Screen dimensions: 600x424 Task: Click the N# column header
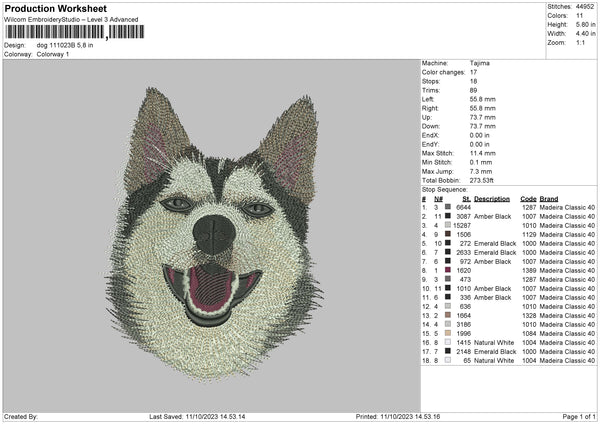pyautogui.click(x=437, y=198)
